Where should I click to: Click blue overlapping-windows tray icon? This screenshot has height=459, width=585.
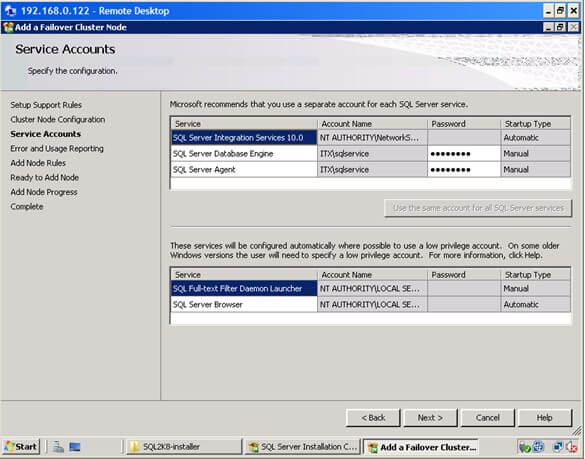(558, 446)
